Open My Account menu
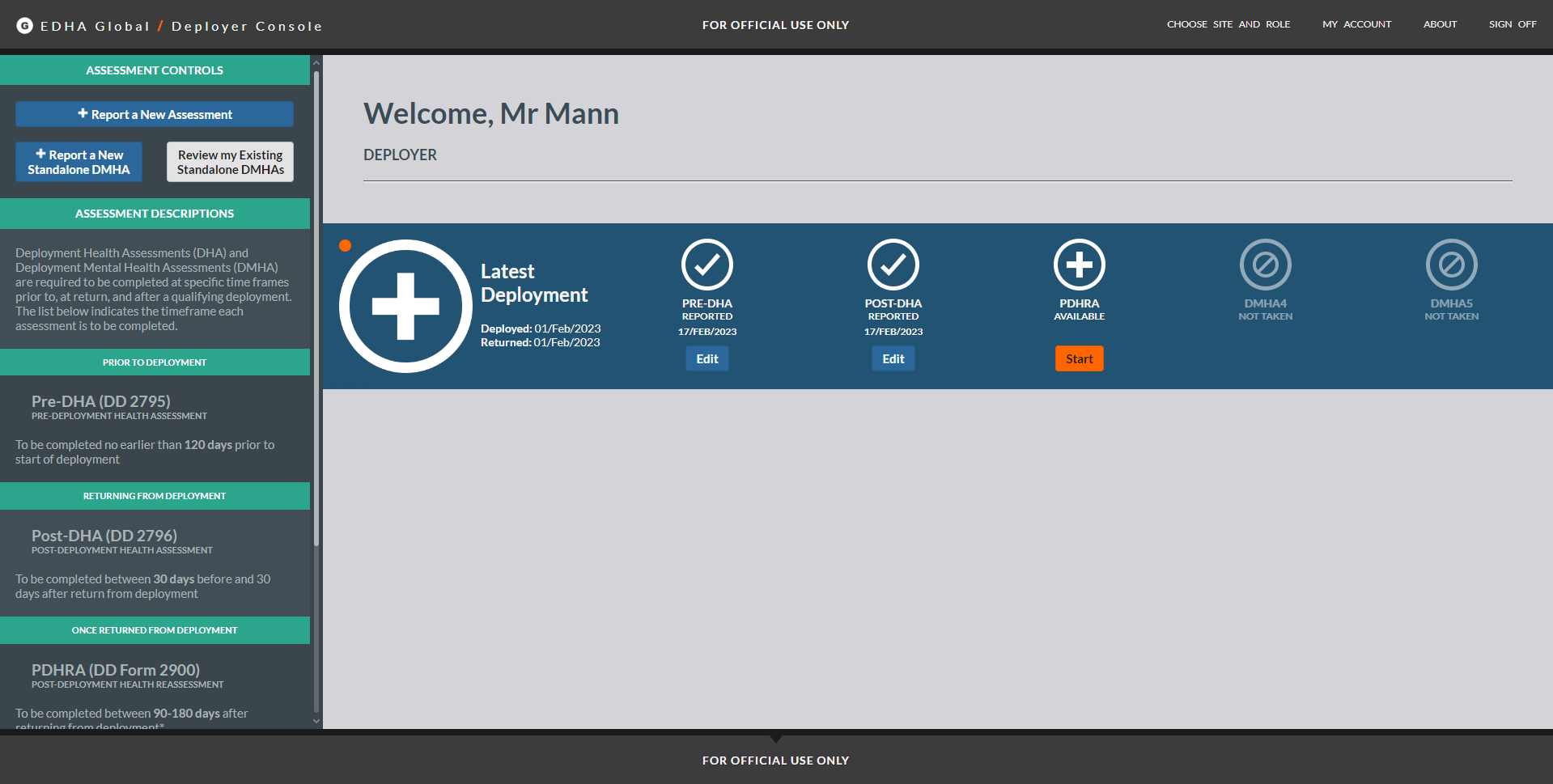 (x=1357, y=24)
